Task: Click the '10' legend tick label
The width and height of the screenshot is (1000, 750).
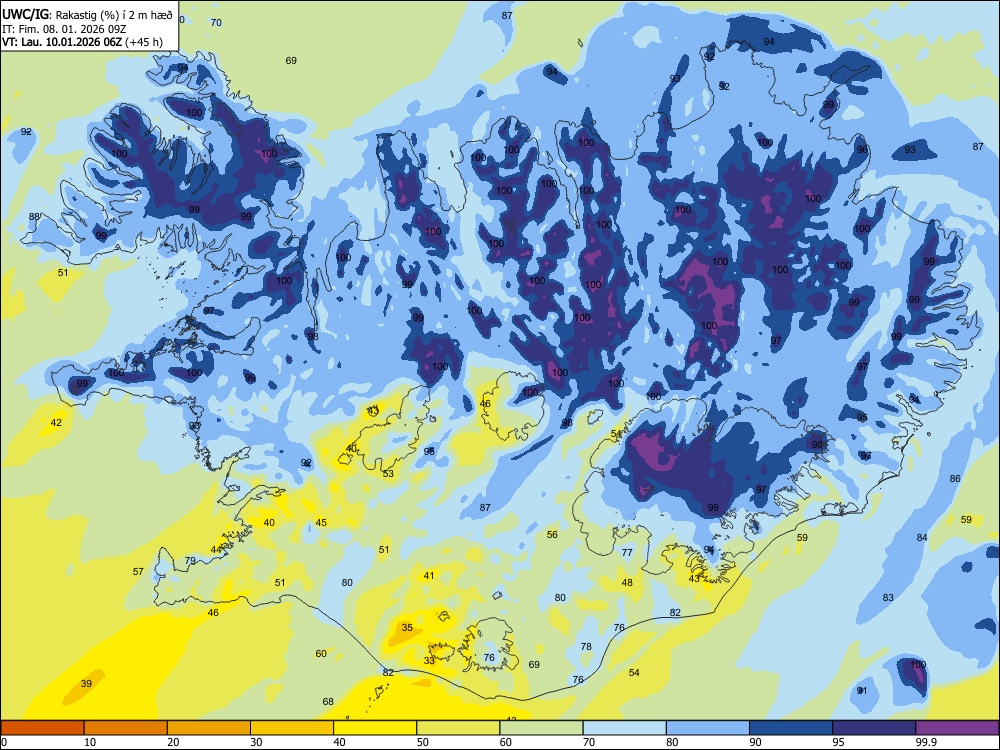Action: tap(90, 742)
